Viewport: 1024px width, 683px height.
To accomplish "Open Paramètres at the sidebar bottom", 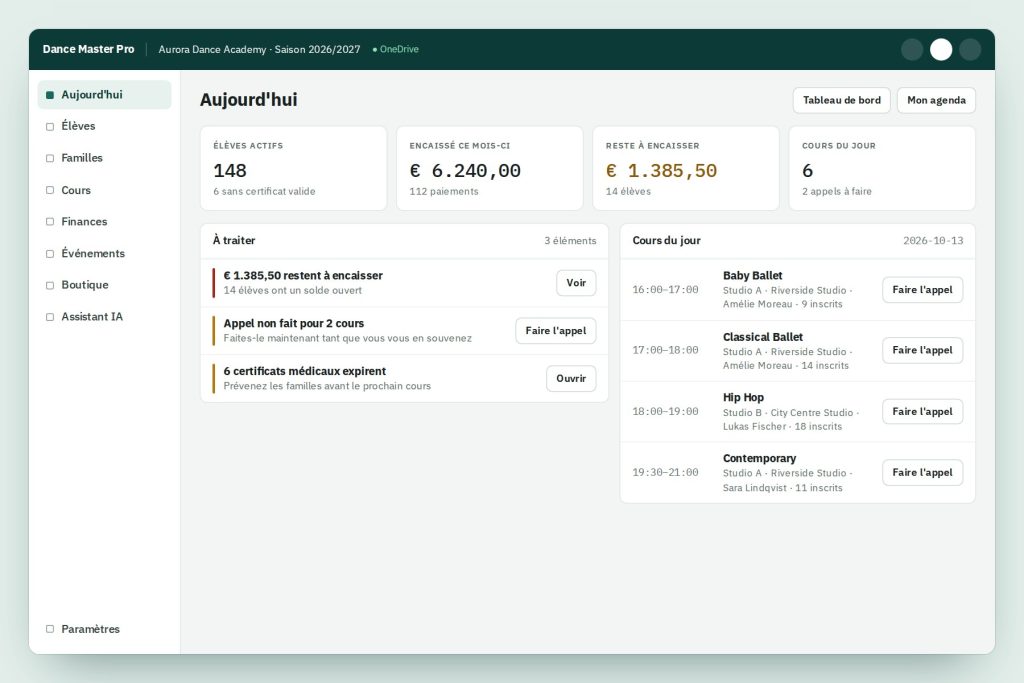I will pos(104,629).
